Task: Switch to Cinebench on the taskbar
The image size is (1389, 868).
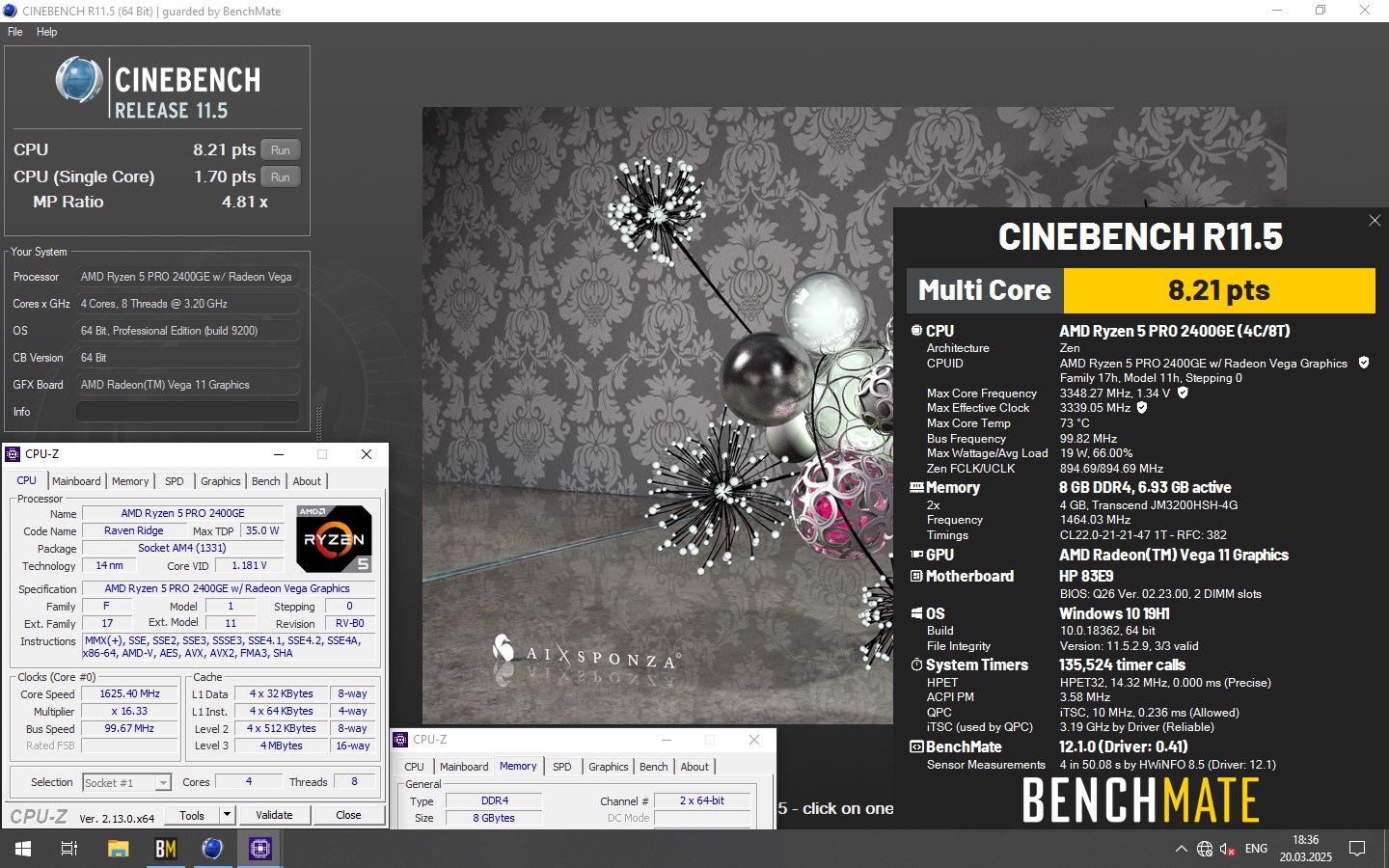Action: click(x=212, y=849)
